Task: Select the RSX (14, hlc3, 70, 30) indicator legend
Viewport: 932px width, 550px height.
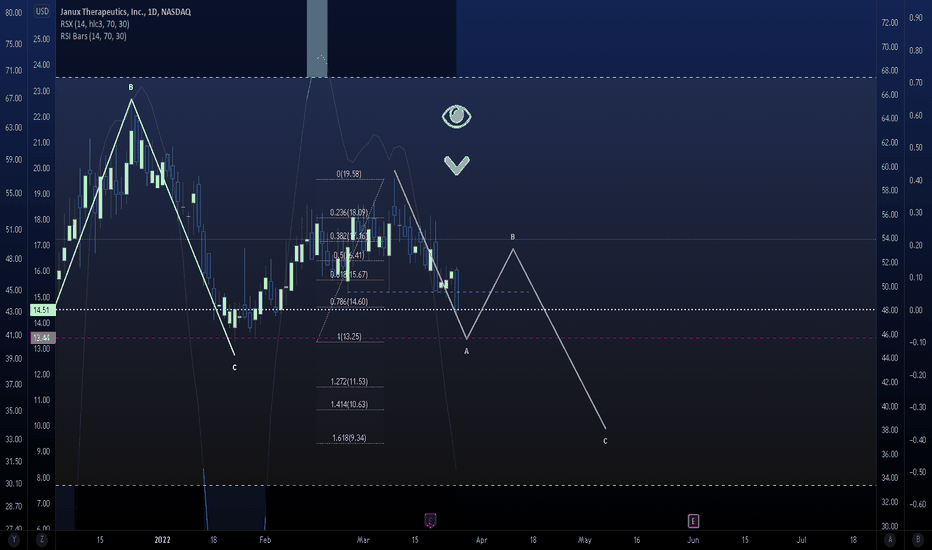Action: coord(93,25)
